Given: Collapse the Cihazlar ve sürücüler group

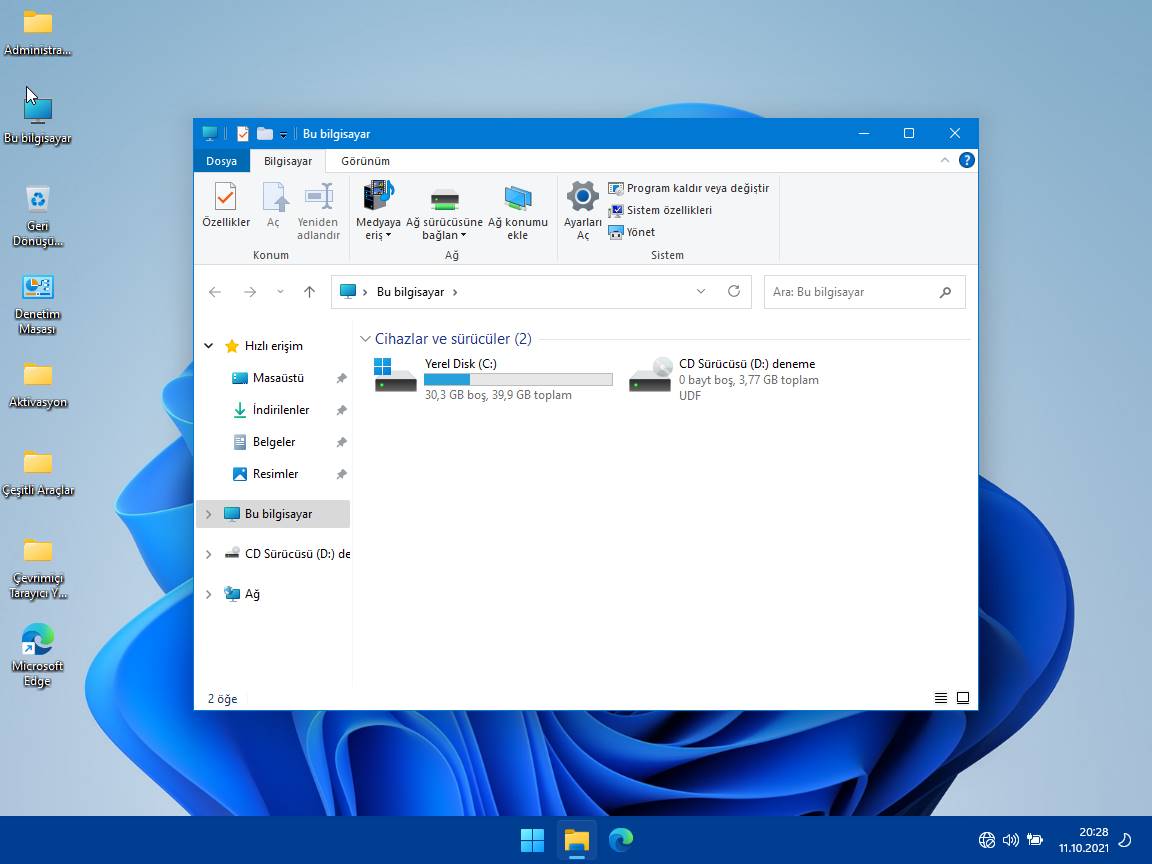Looking at the screenshot, I should tap(366, 339).
